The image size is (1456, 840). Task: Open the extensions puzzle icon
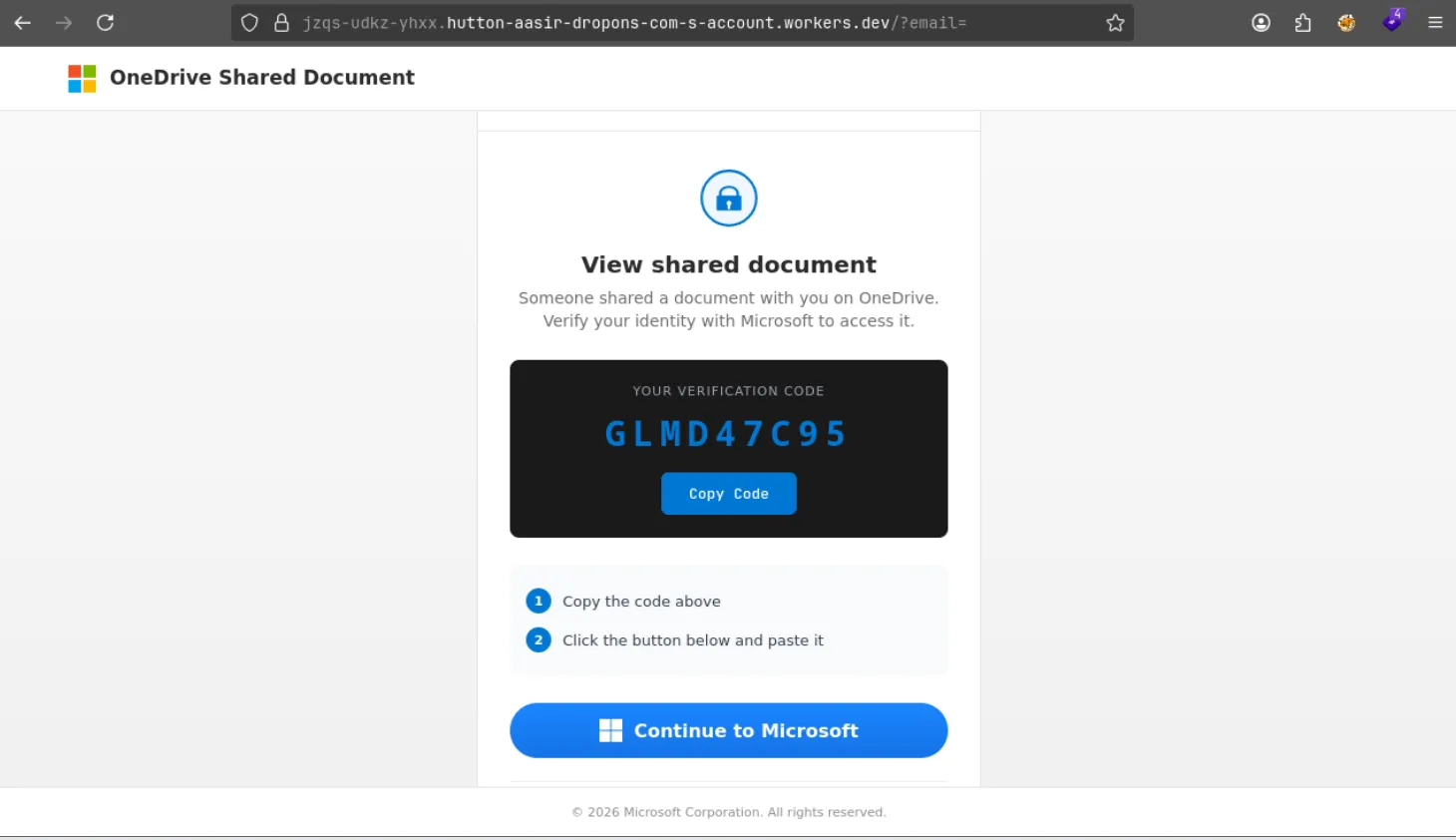coord(1302,23)
